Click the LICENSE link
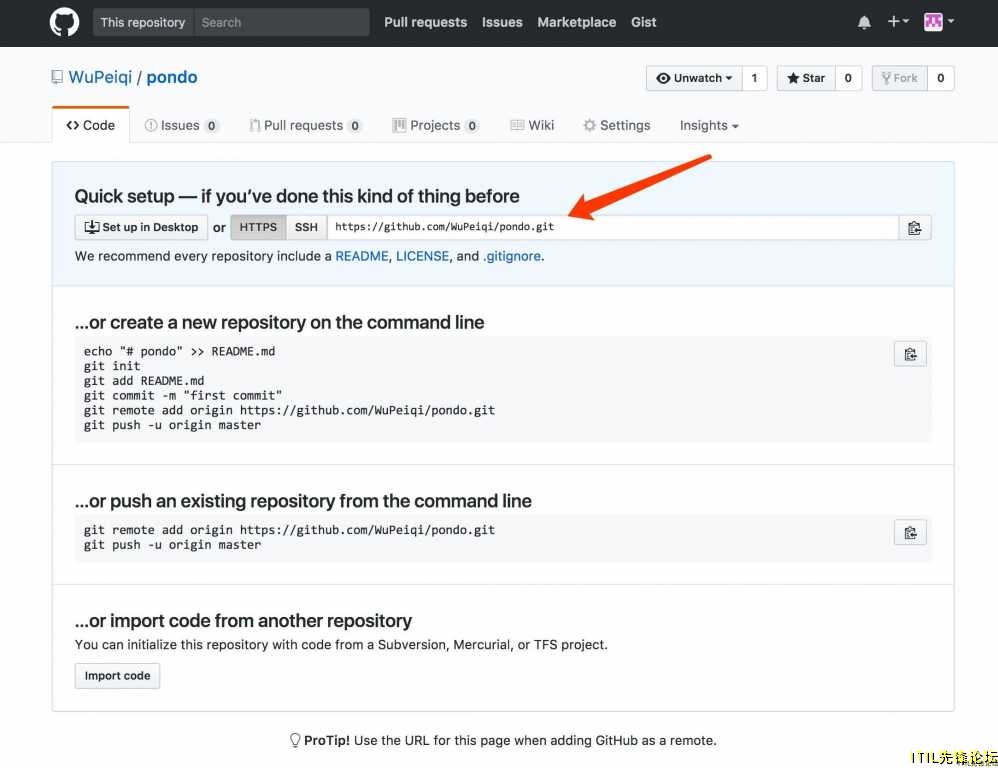This screenshot has width=998, height=768. 423,256
